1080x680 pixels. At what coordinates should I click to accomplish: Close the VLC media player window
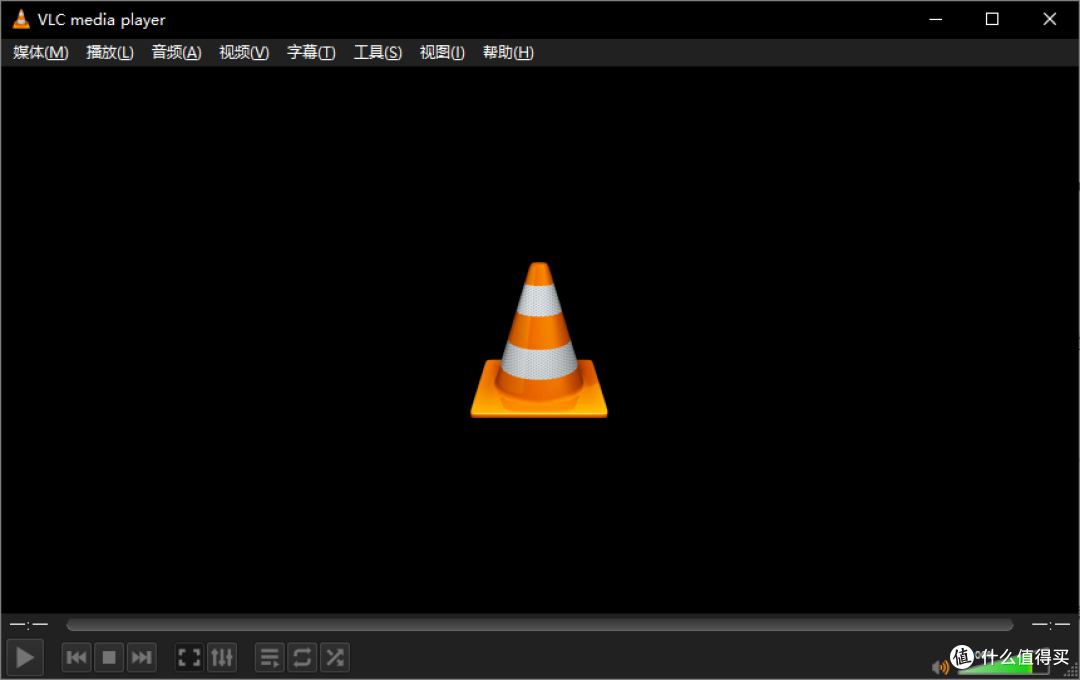(1050, 19)
